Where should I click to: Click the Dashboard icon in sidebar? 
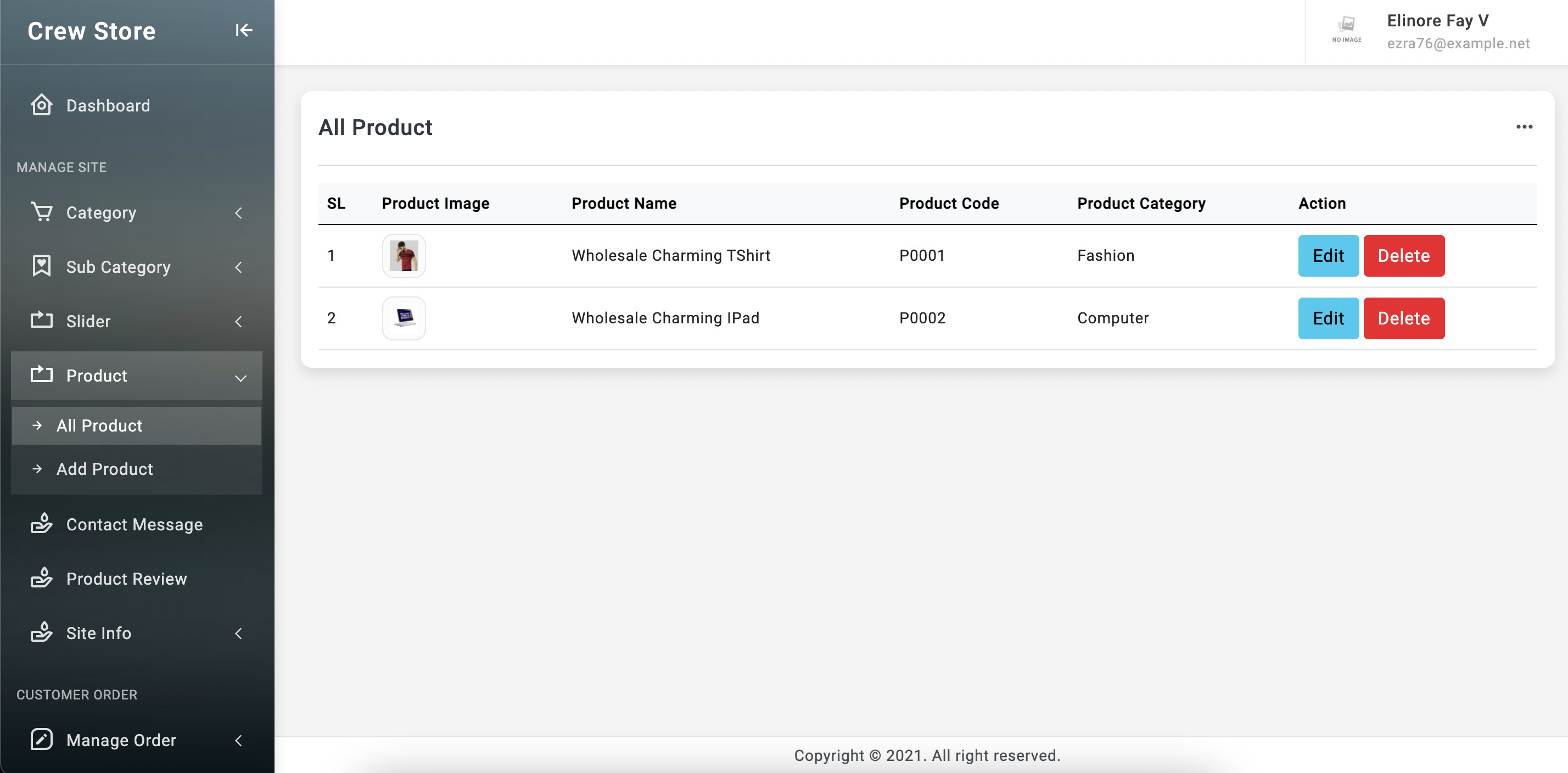coord(40,105)
